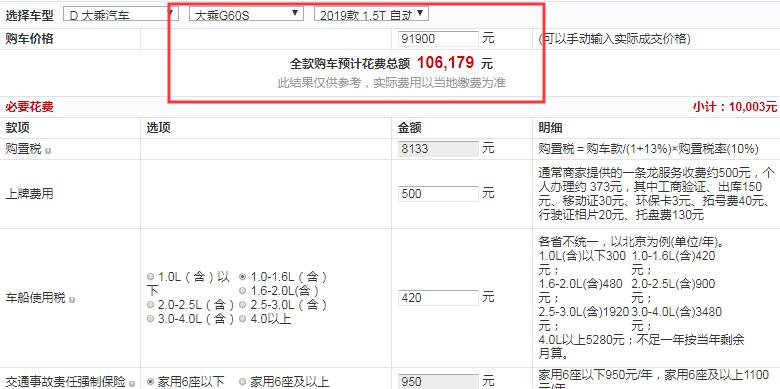Click the 购置税 amount field 8133
The width and height of the screenshot is (780, 389).
438,149
